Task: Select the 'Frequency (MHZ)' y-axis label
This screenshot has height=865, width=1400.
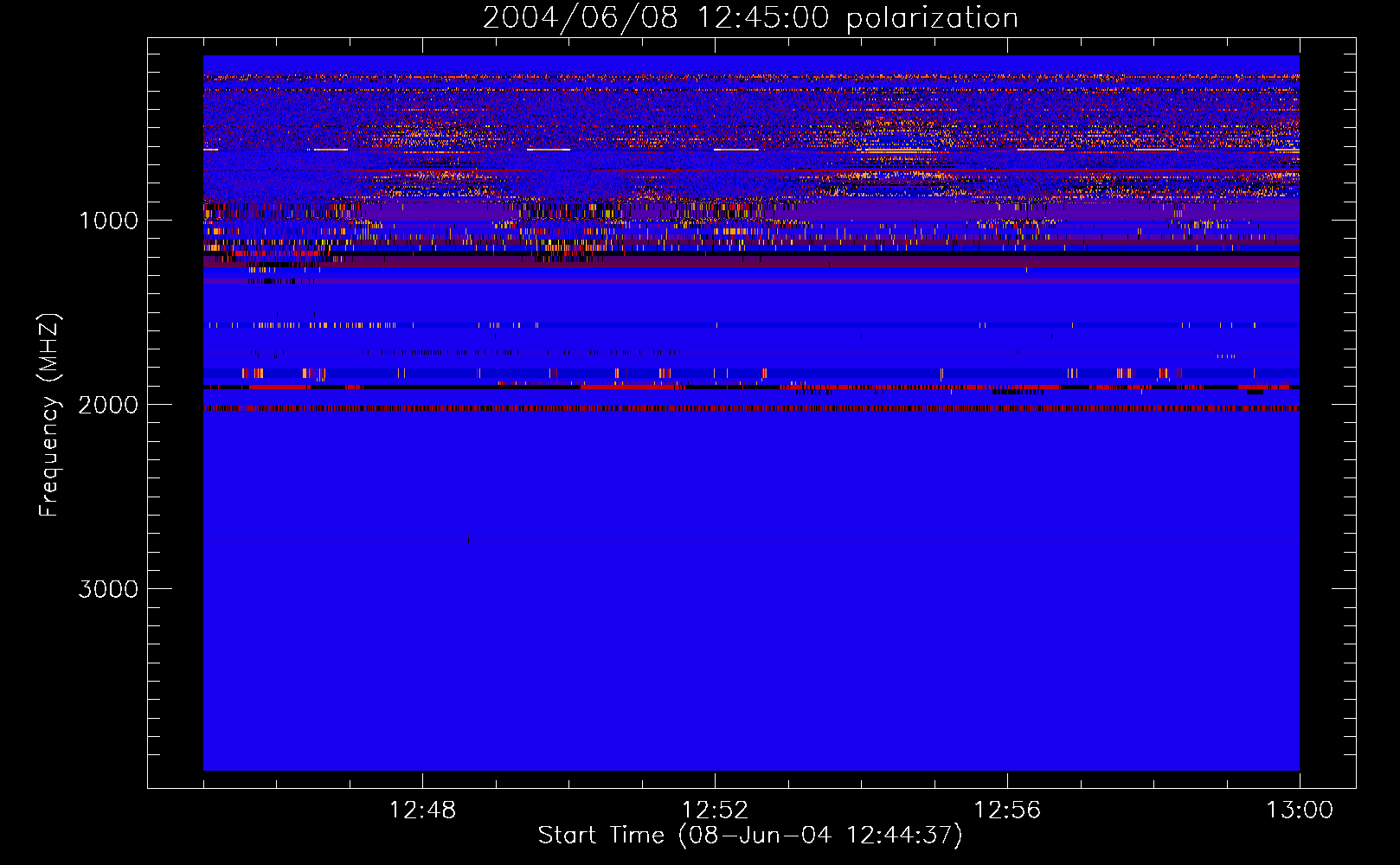Action: pyautogui.click(x=49, y=415)
